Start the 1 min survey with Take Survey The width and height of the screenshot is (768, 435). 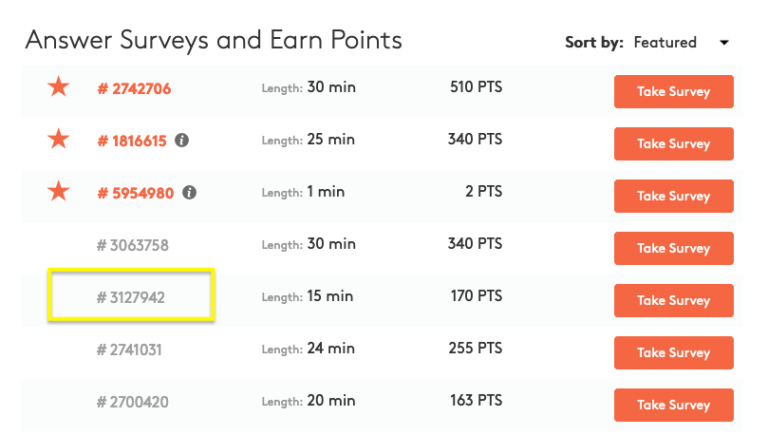[673, 196]
